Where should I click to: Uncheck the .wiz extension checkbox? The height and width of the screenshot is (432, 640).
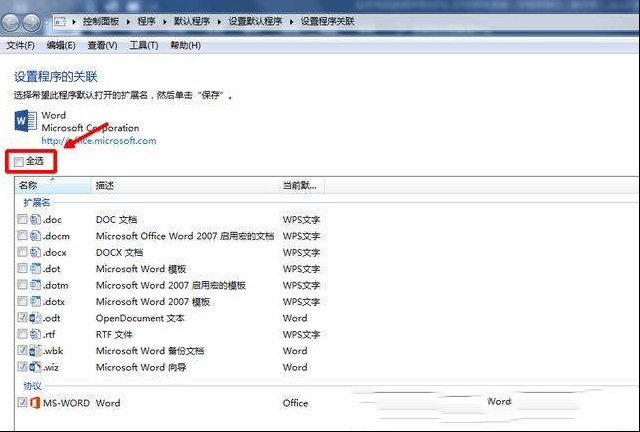pos(22,367)
